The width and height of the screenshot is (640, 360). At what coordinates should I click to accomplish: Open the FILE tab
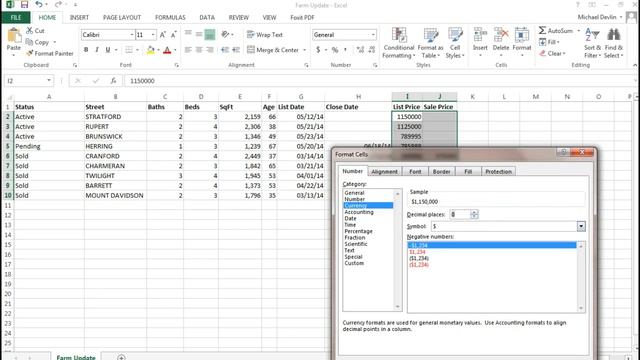tap(16, 18)
